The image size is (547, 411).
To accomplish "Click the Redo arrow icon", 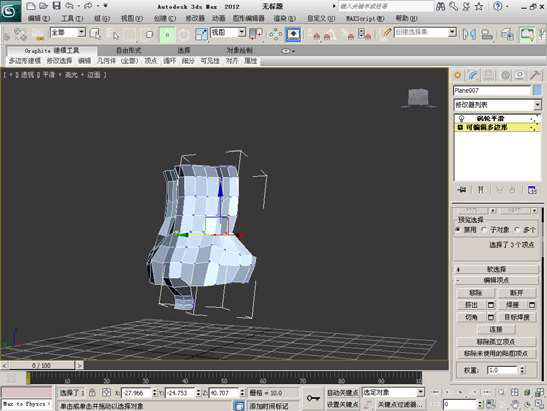I will (89, 6).
